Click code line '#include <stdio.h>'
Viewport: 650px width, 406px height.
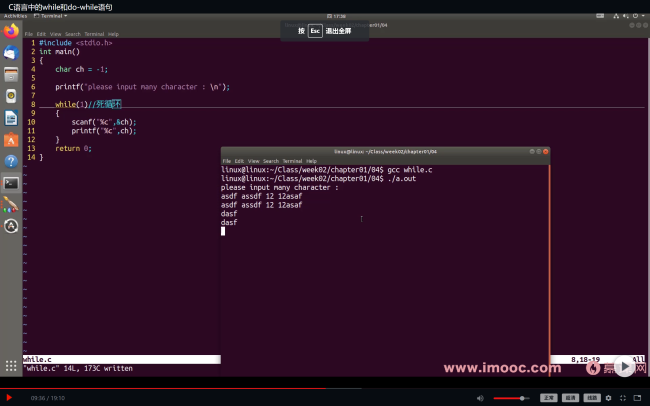75,43
